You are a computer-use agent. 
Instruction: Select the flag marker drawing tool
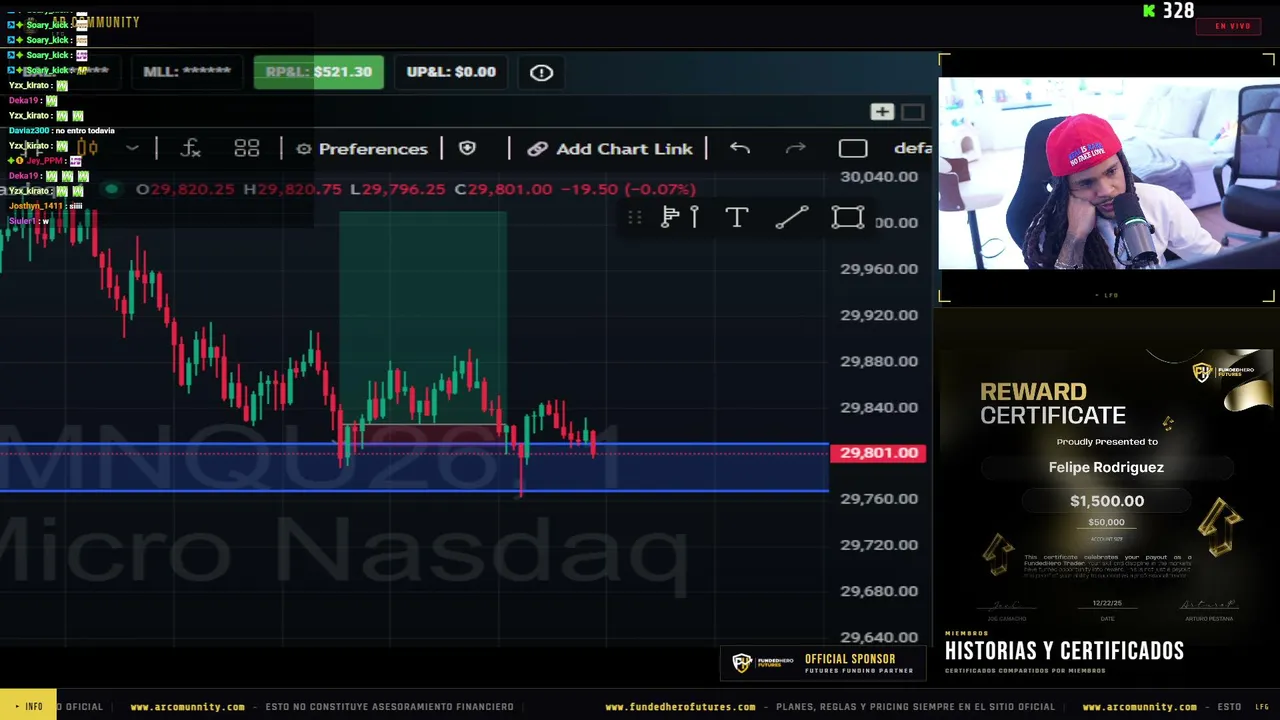tap(680, 217)
